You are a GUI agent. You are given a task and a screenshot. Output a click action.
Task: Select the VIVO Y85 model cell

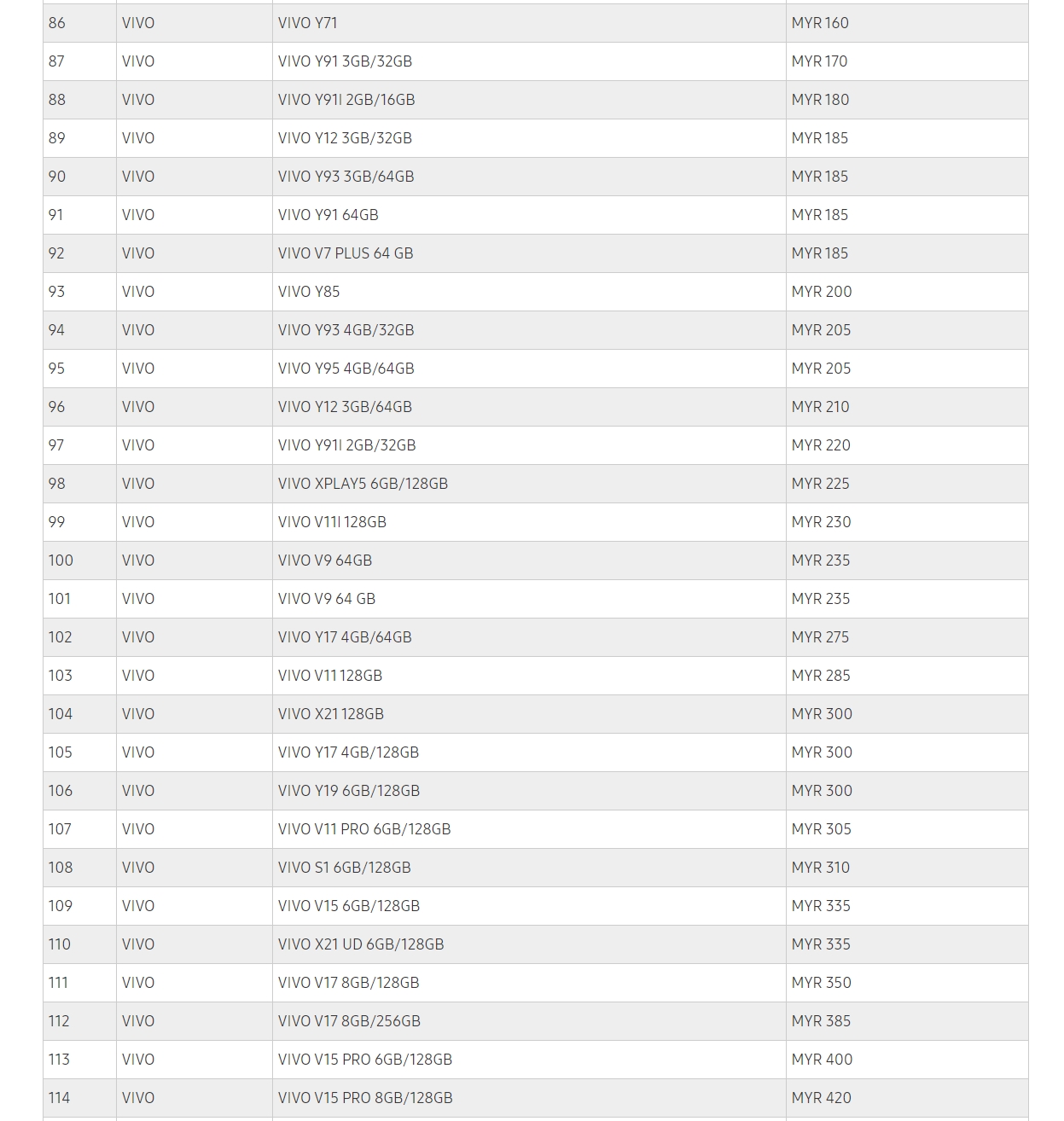coord(309,292)
